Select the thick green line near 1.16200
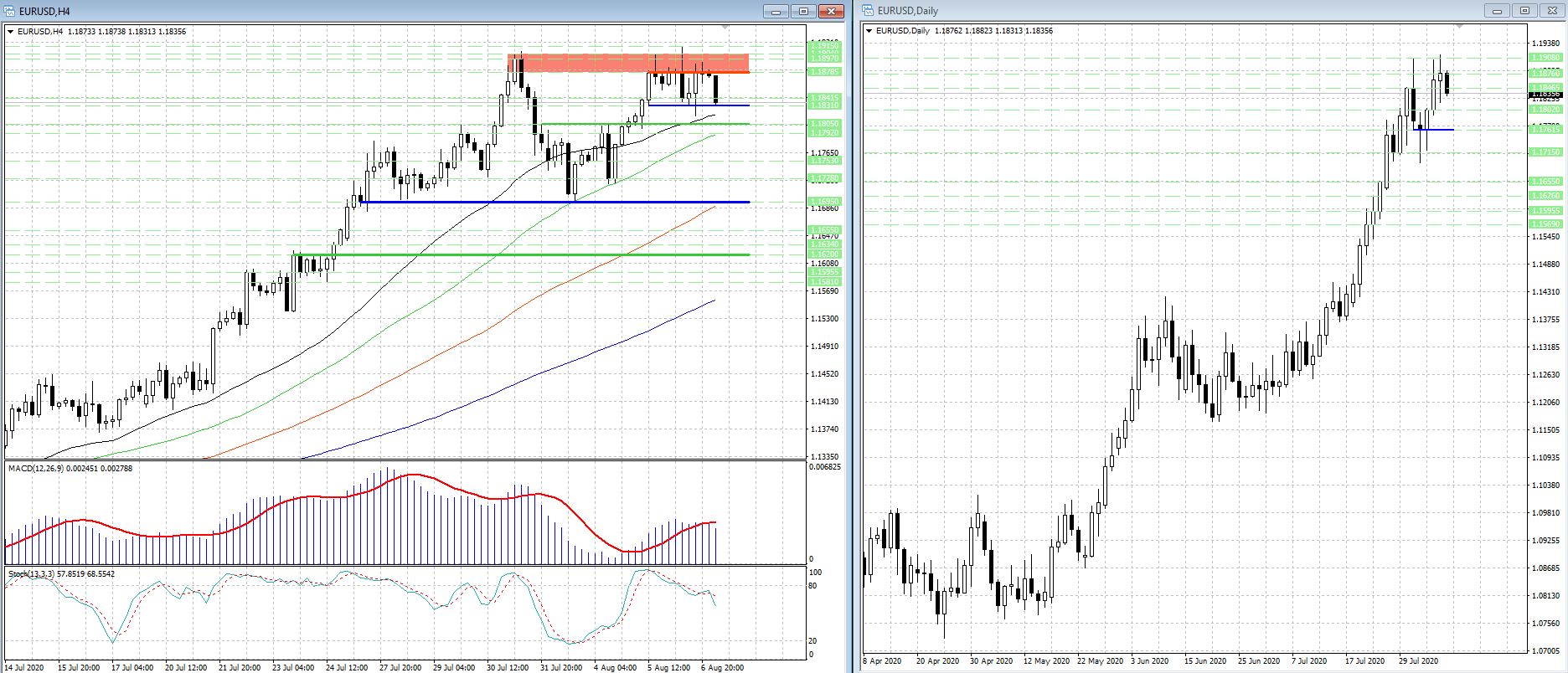 click(x=503, y=254)
